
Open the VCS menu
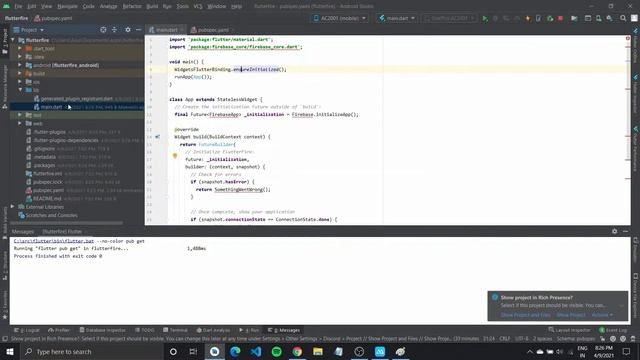(198, 6)
